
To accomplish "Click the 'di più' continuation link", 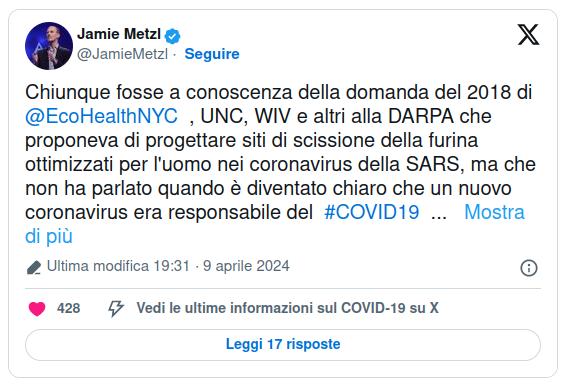I will coord(49,236).
